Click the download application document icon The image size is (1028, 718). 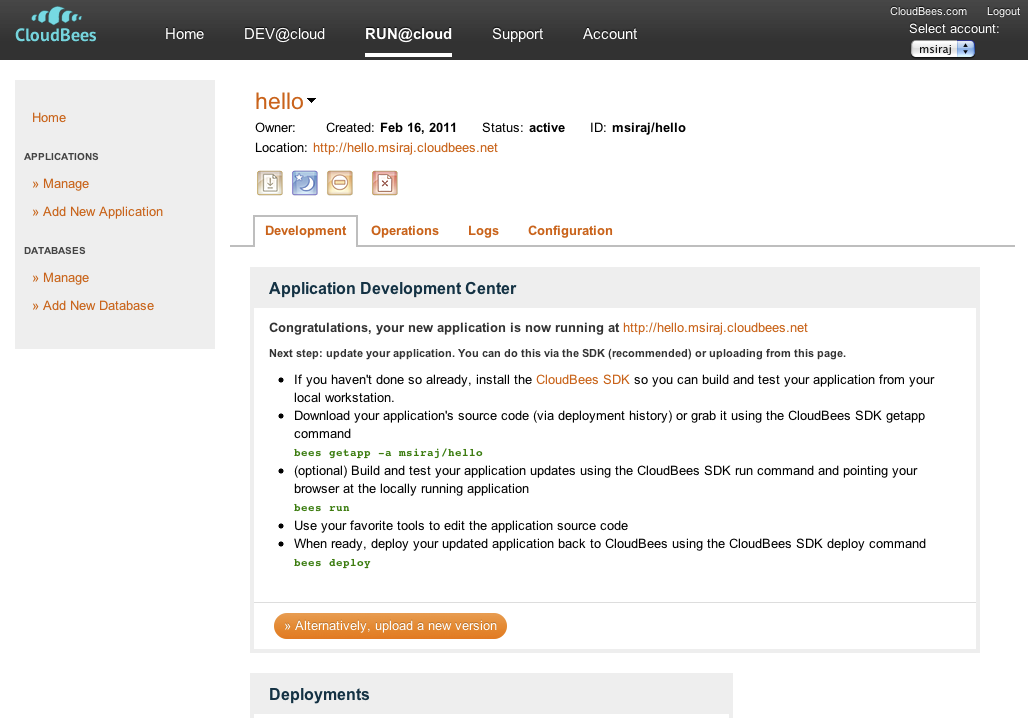(269, 183)
